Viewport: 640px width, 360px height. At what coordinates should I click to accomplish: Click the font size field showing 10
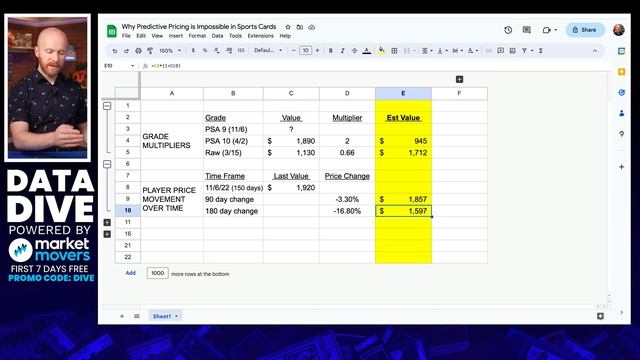tap(305, 51)
